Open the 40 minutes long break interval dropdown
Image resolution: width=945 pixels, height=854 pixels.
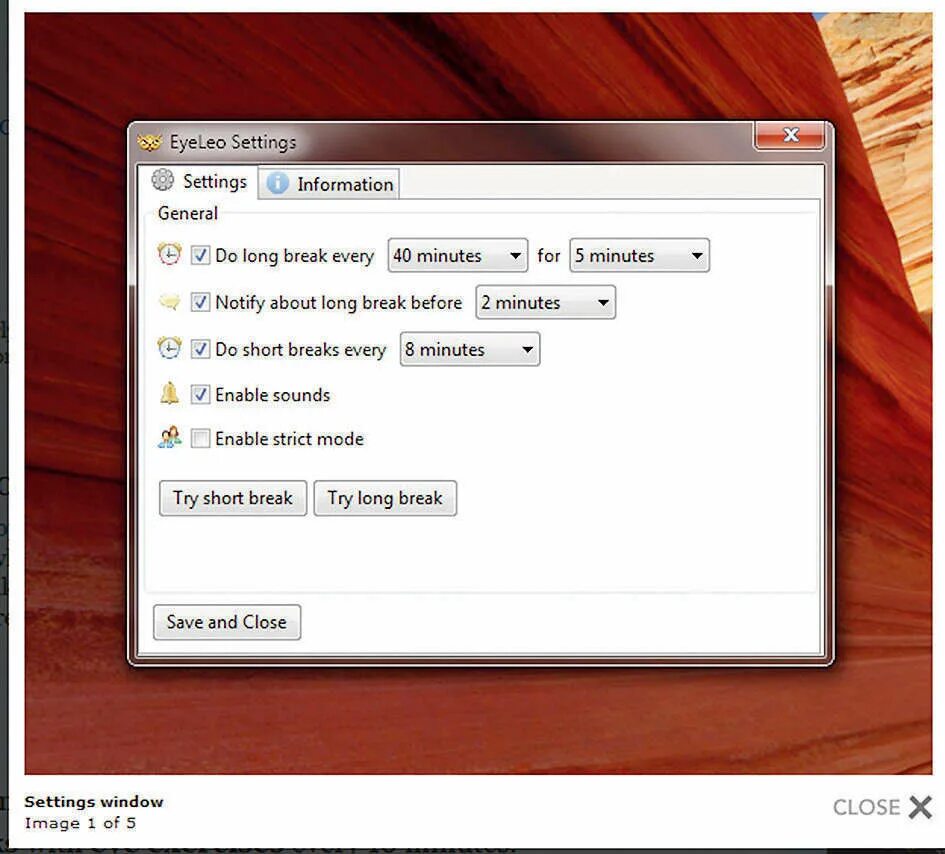458,256
